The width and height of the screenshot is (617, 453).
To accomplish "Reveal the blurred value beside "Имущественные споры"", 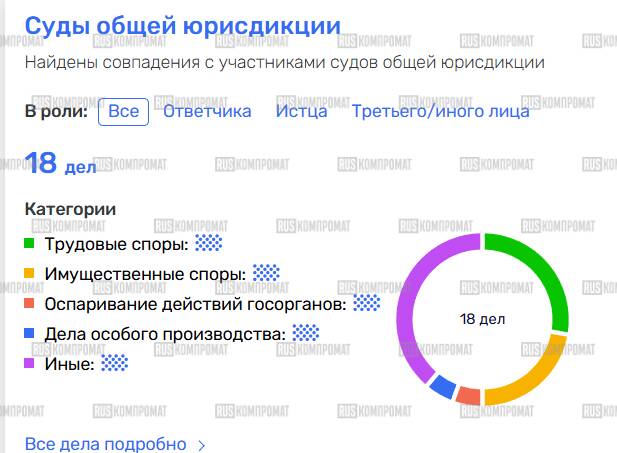I will [266, 273].
